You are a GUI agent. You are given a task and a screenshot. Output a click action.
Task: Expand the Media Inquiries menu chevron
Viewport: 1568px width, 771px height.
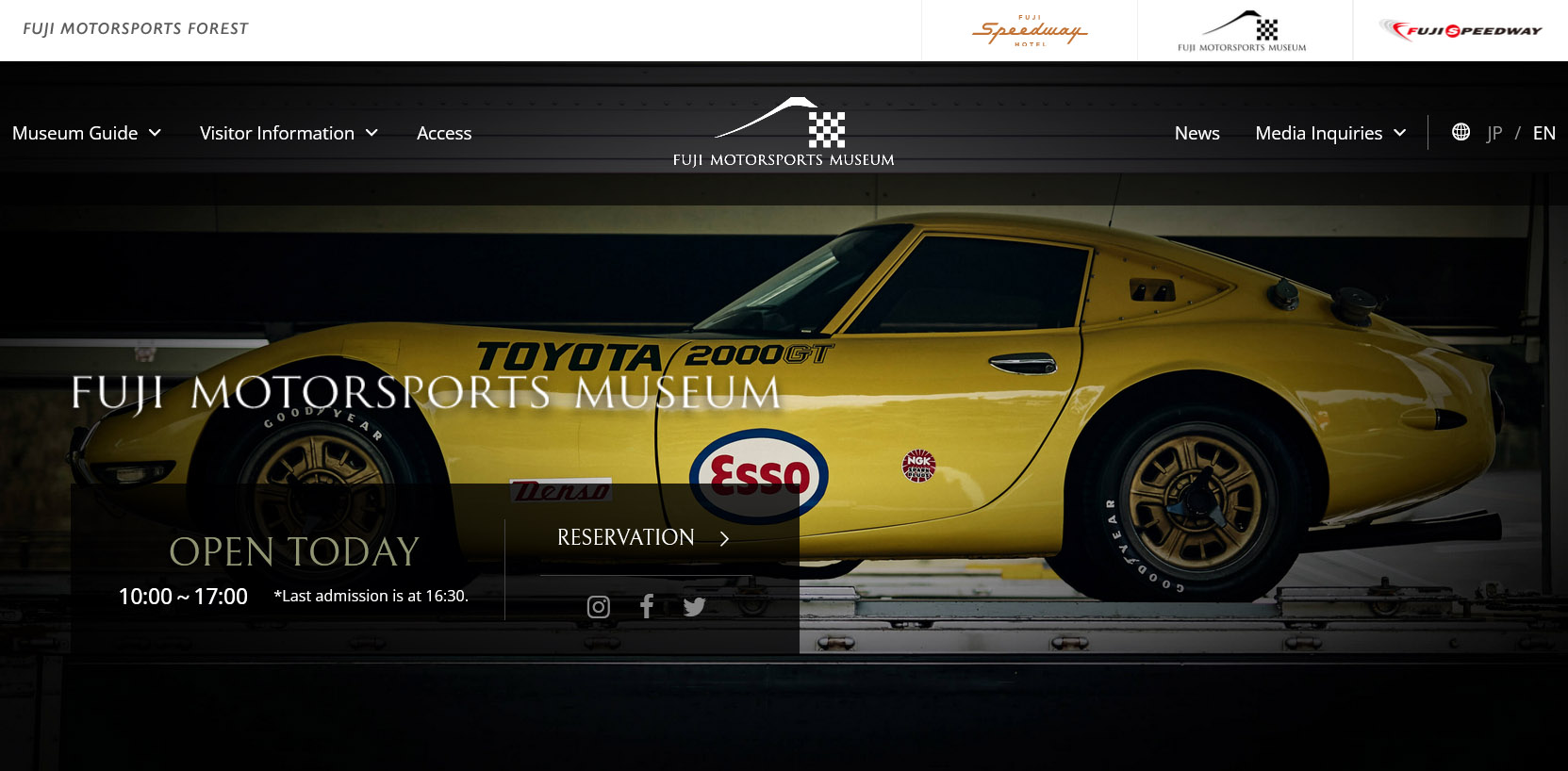pos(1400,133)
